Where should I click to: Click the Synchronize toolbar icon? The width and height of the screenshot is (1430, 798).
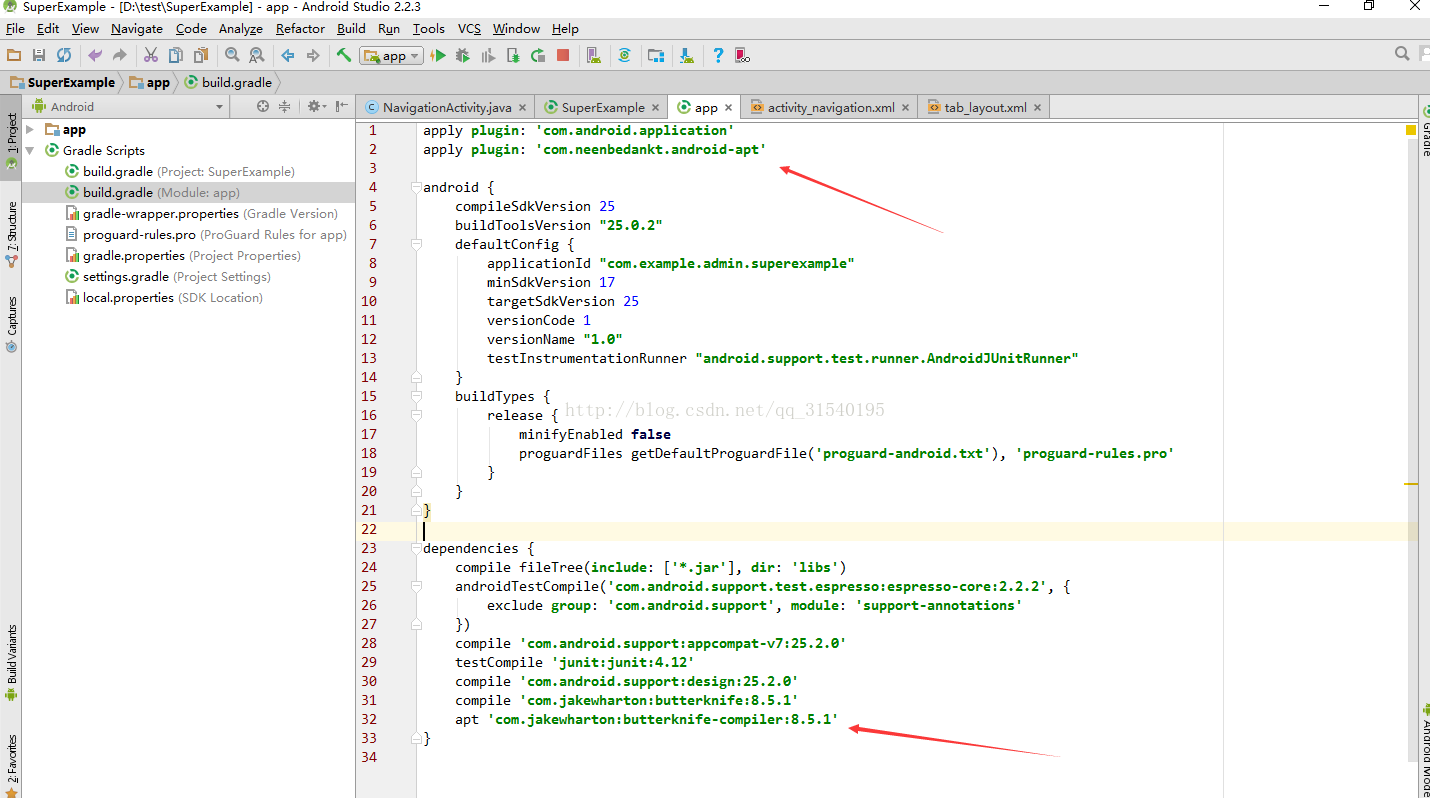click(x=64, y=56)
